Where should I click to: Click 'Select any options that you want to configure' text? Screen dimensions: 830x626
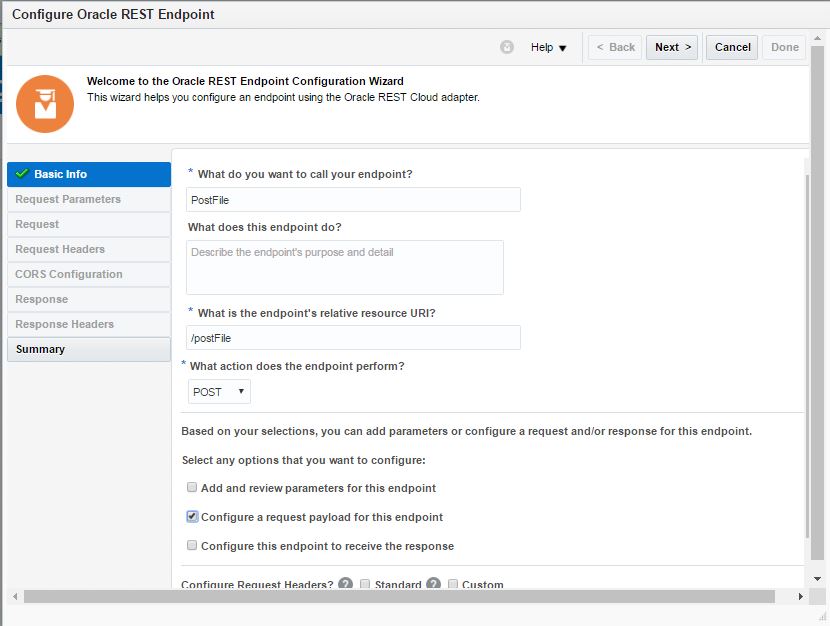click(x=304, y=460)
